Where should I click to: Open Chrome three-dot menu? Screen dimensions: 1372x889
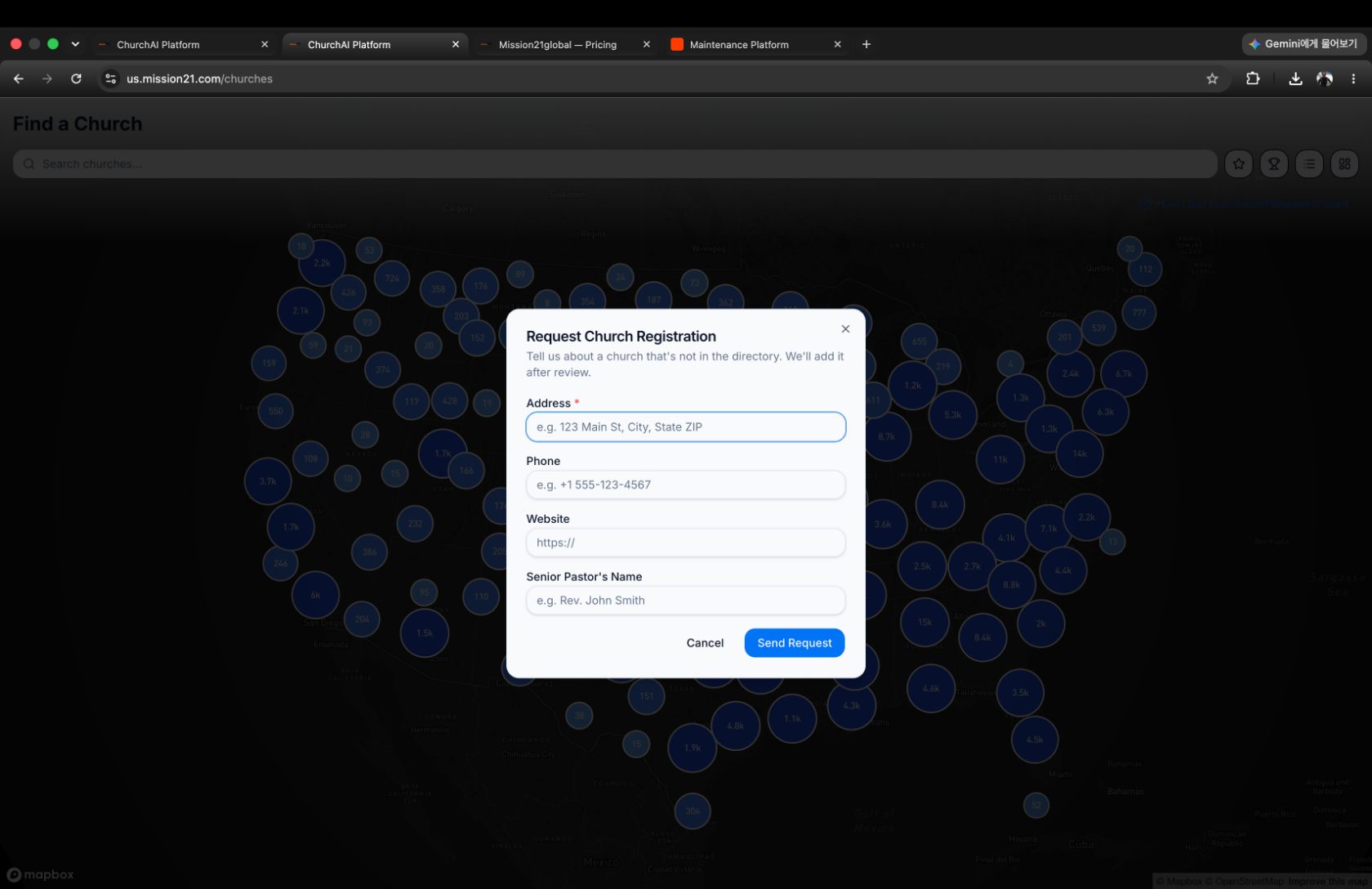tap(1353, 78)
